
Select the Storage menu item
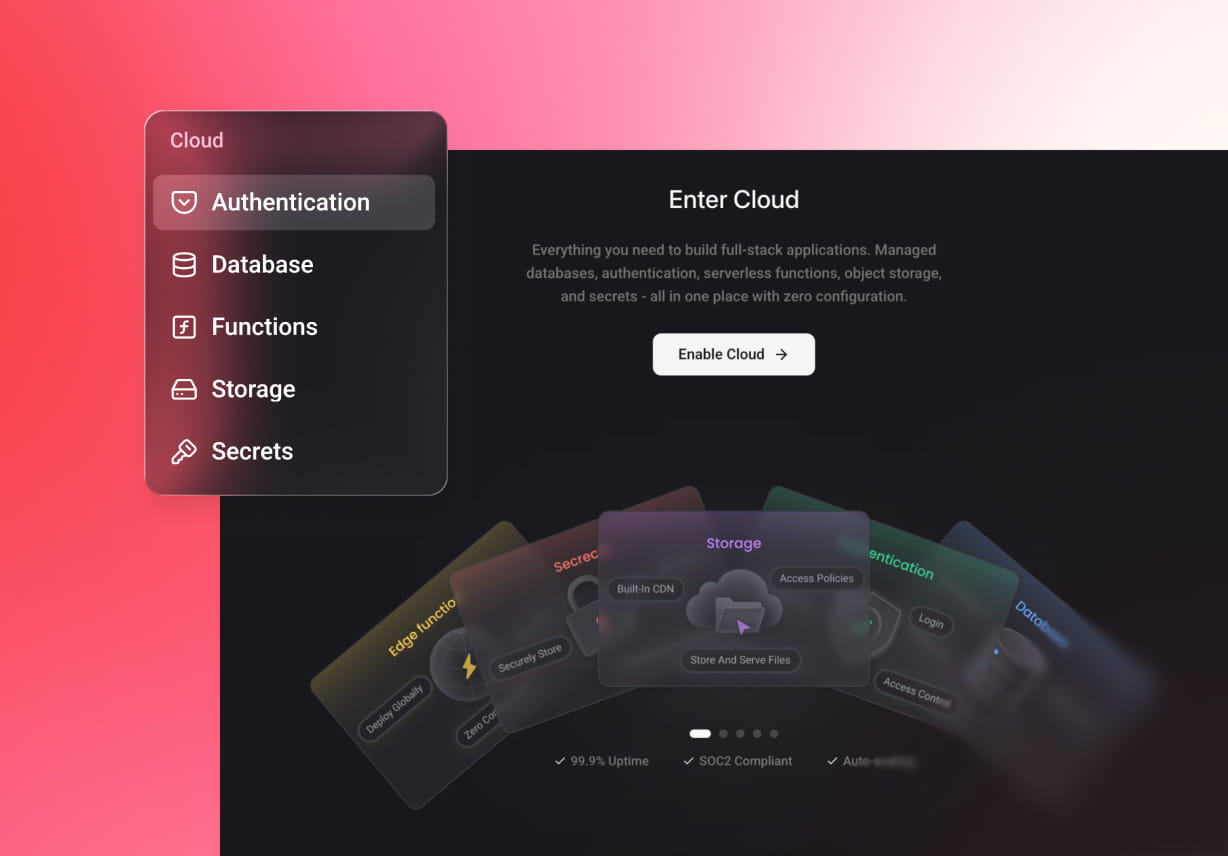click(294, 389)
